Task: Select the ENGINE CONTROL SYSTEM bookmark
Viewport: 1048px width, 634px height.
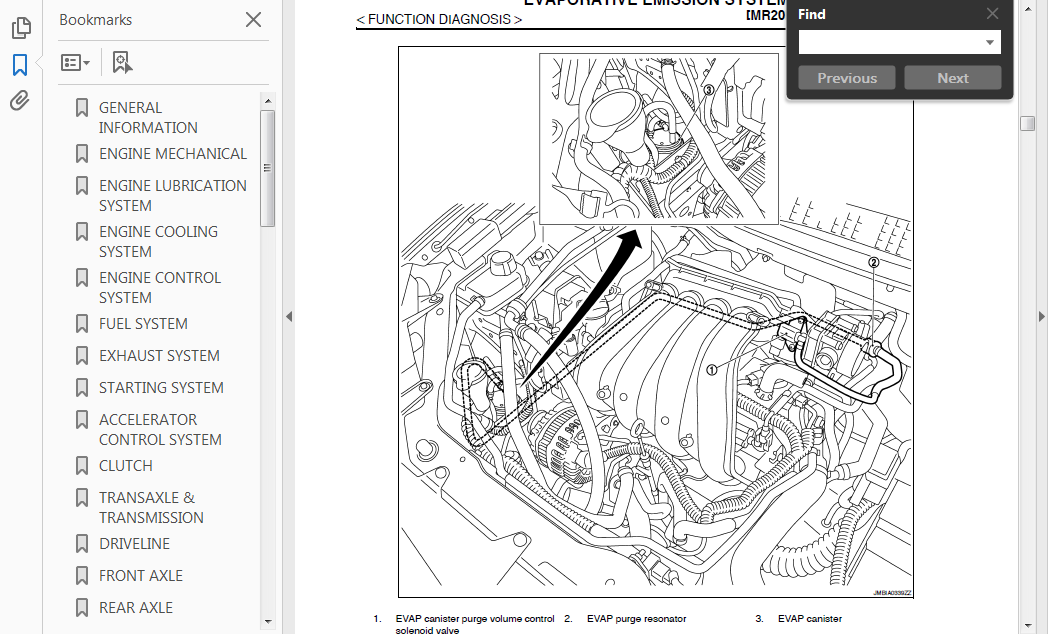Action: point(160,288)
